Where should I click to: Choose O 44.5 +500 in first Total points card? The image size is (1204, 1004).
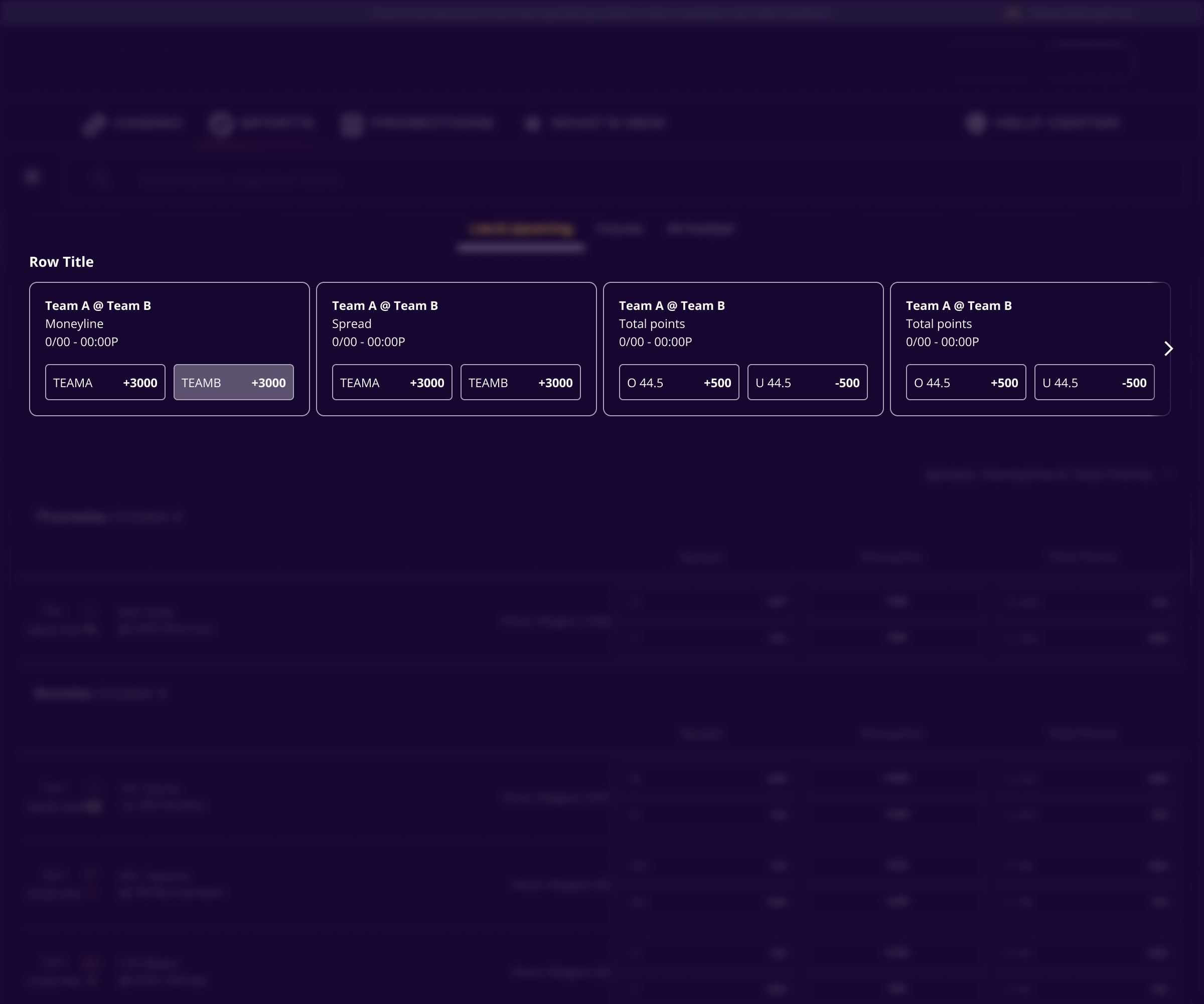coord(679,382)
